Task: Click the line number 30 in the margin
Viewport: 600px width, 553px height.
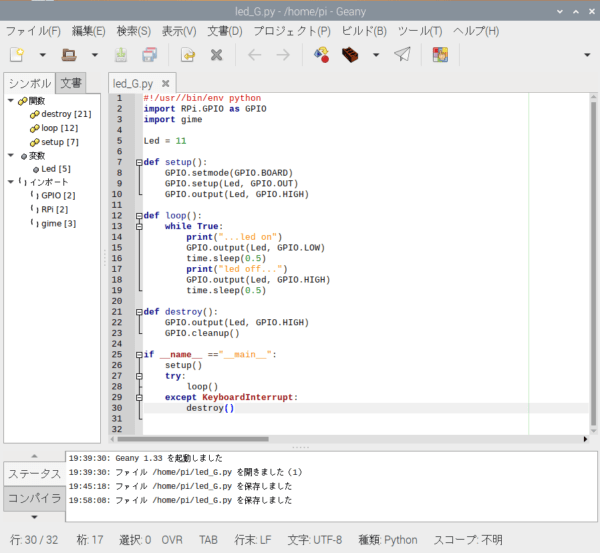Action: (x=117, y=408)
